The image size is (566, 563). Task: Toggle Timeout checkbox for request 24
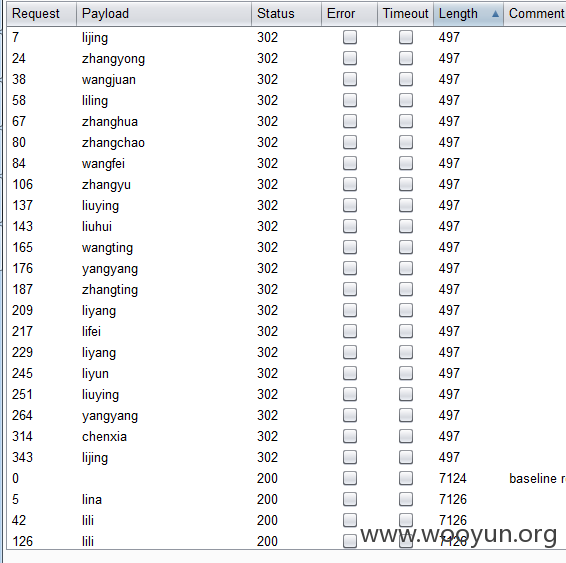click(406, 58)
